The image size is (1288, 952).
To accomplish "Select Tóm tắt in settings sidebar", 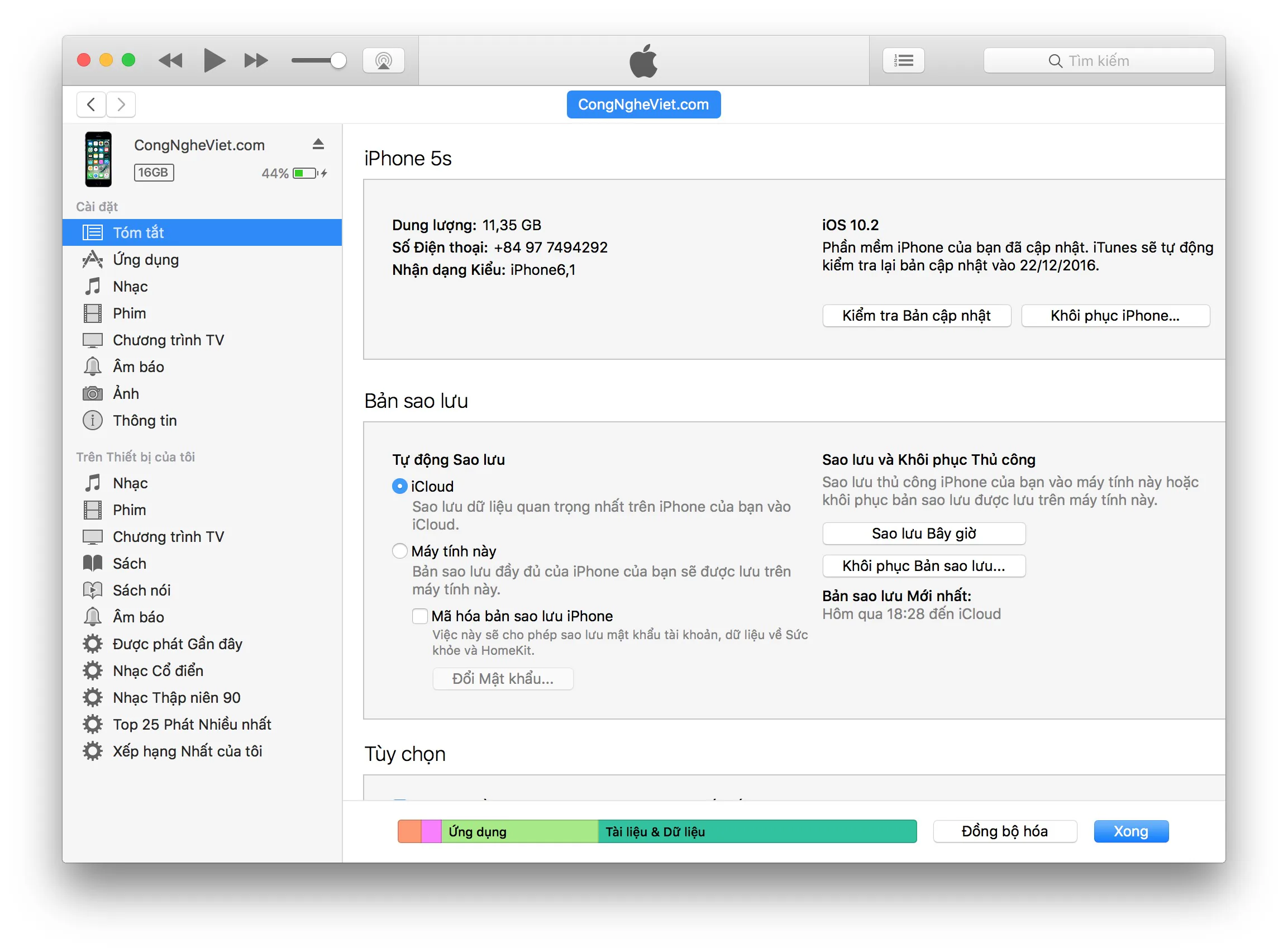I will pyautogui.click(x=202, y=232).
